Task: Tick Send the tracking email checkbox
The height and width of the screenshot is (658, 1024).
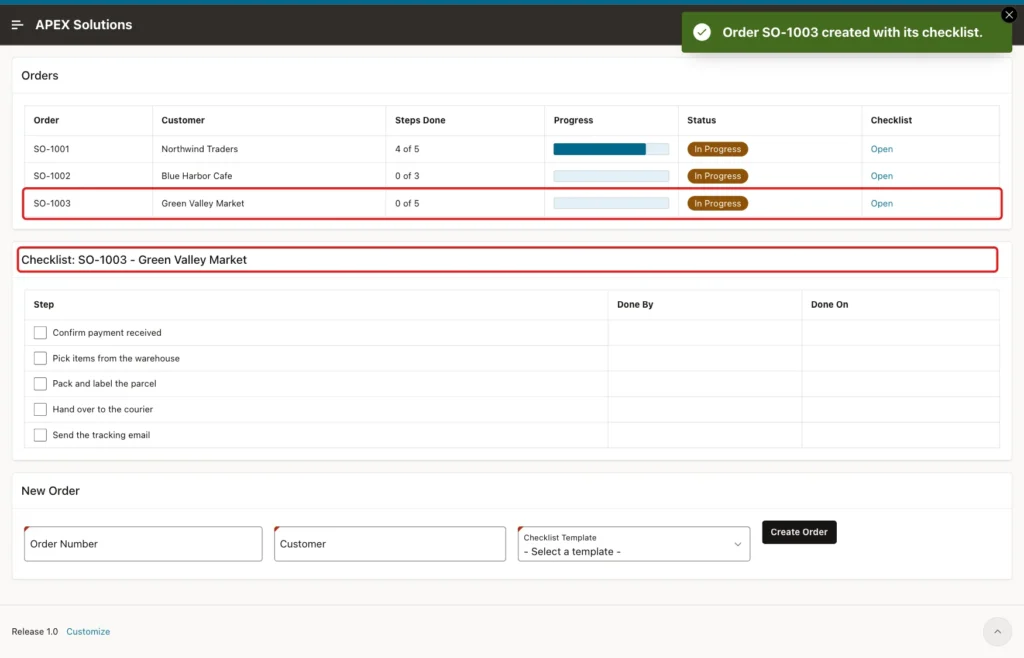Action: [40, 435]
